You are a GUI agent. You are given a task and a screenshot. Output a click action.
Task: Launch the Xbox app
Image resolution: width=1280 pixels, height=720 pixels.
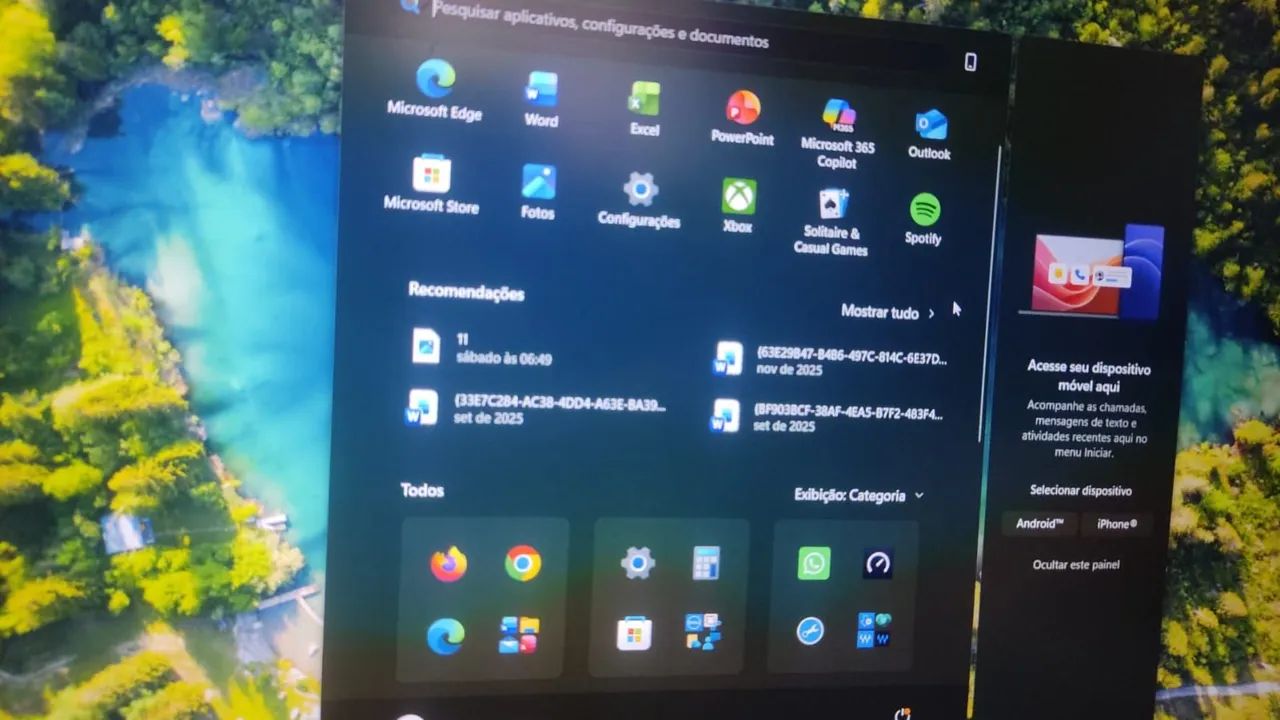coord(738,205)
